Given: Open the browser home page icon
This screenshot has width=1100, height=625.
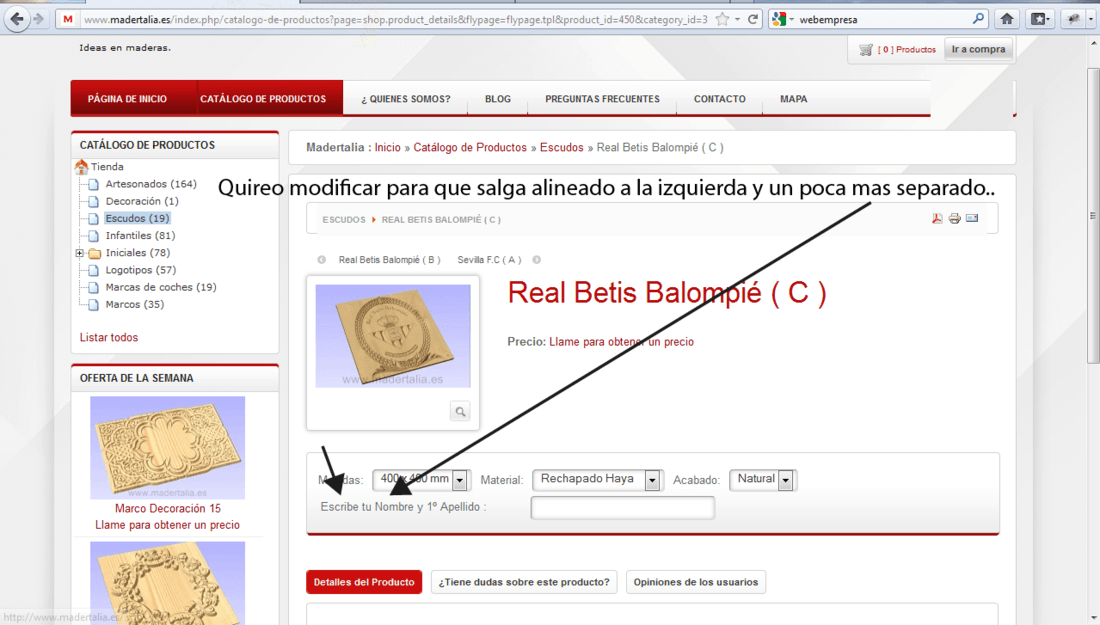Looking at the screenshot, I should [x=1007, y=19].
